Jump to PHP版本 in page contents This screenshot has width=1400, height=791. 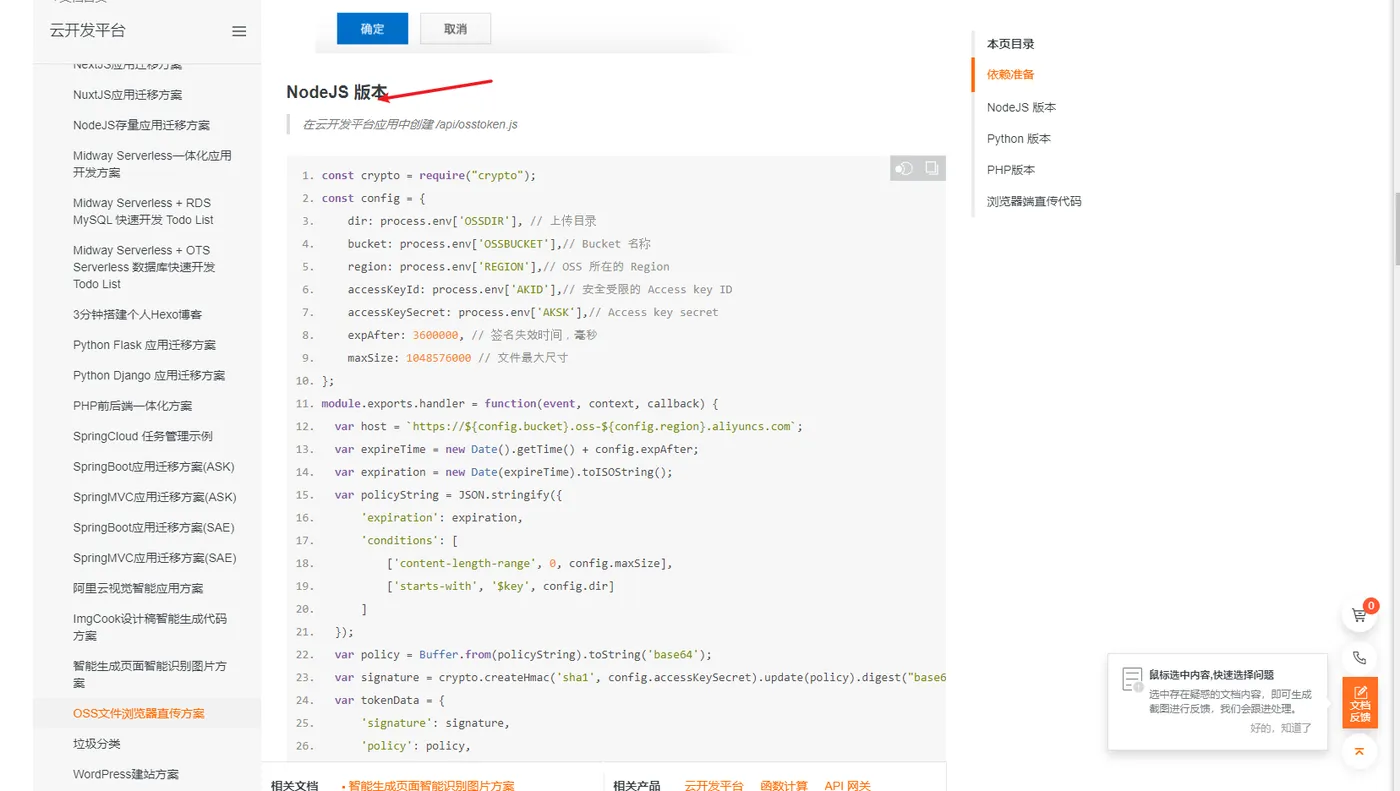1011,170
